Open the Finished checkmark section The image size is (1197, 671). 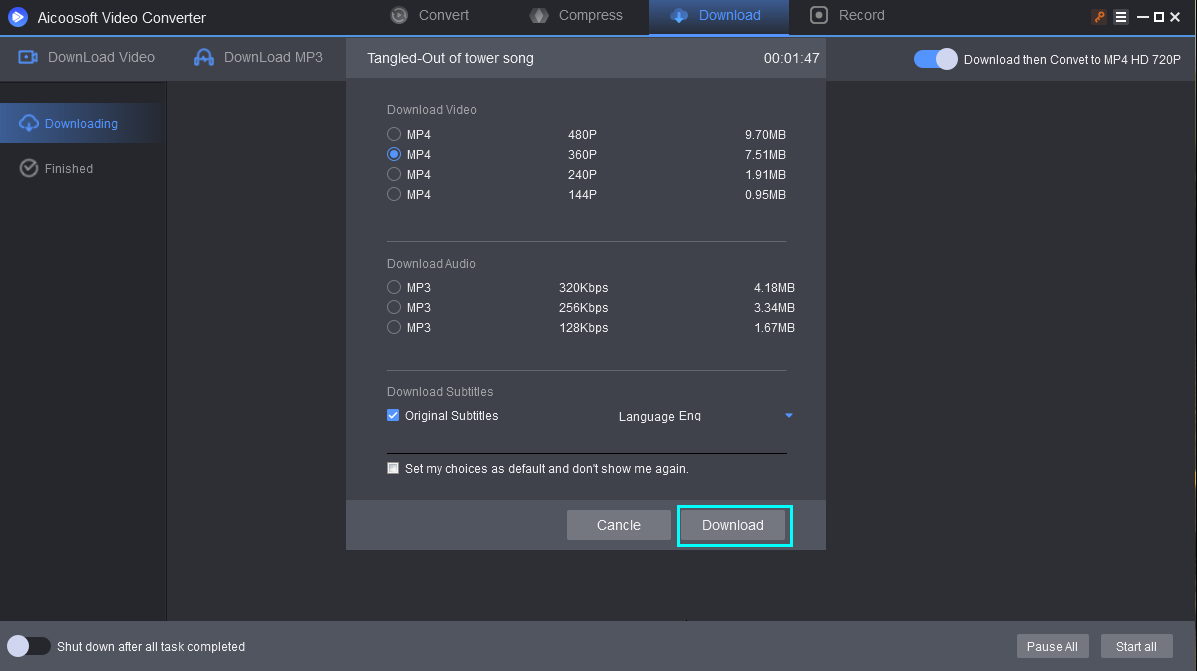[56, 168]
